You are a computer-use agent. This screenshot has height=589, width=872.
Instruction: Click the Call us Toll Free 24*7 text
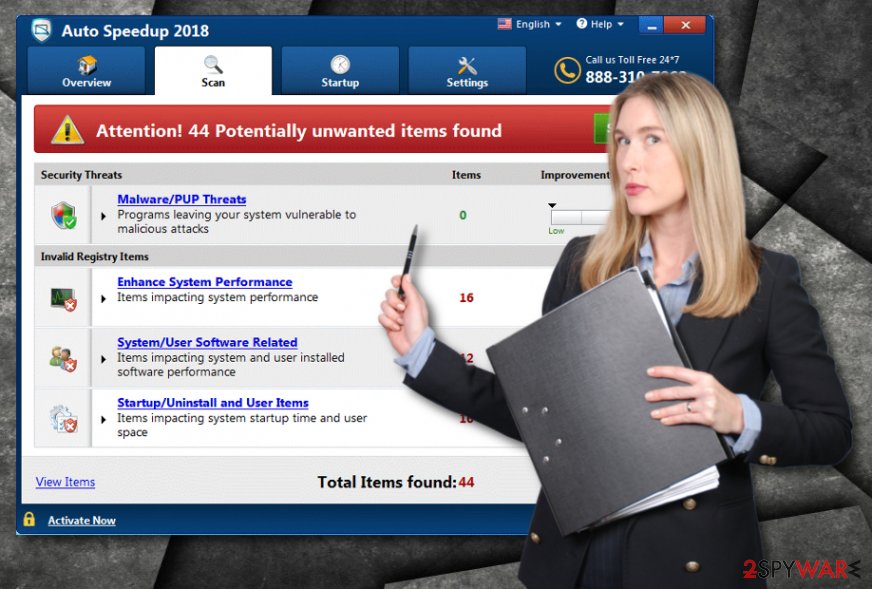point(632,60)
